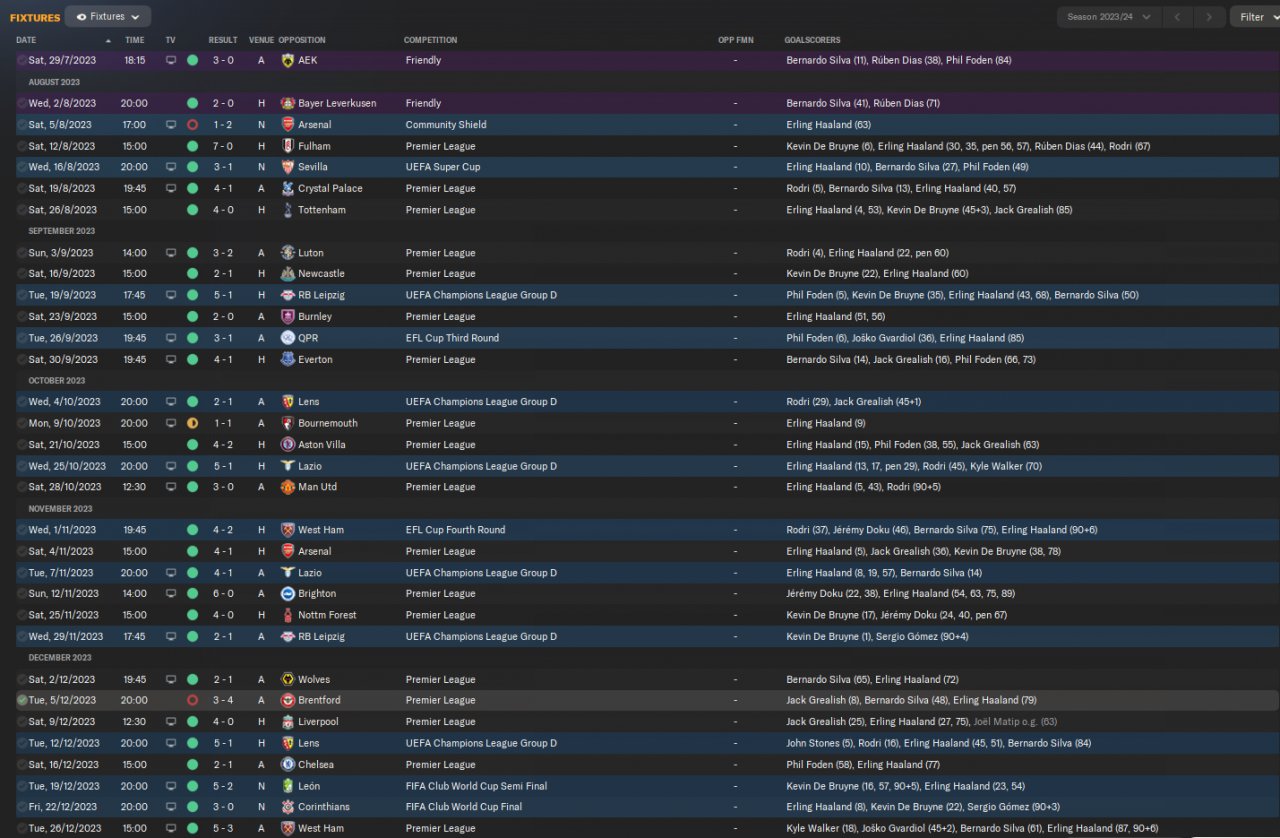Screen dimensions: 1280x838
Task: Click the Man Utd club badge
Action: 288,487
